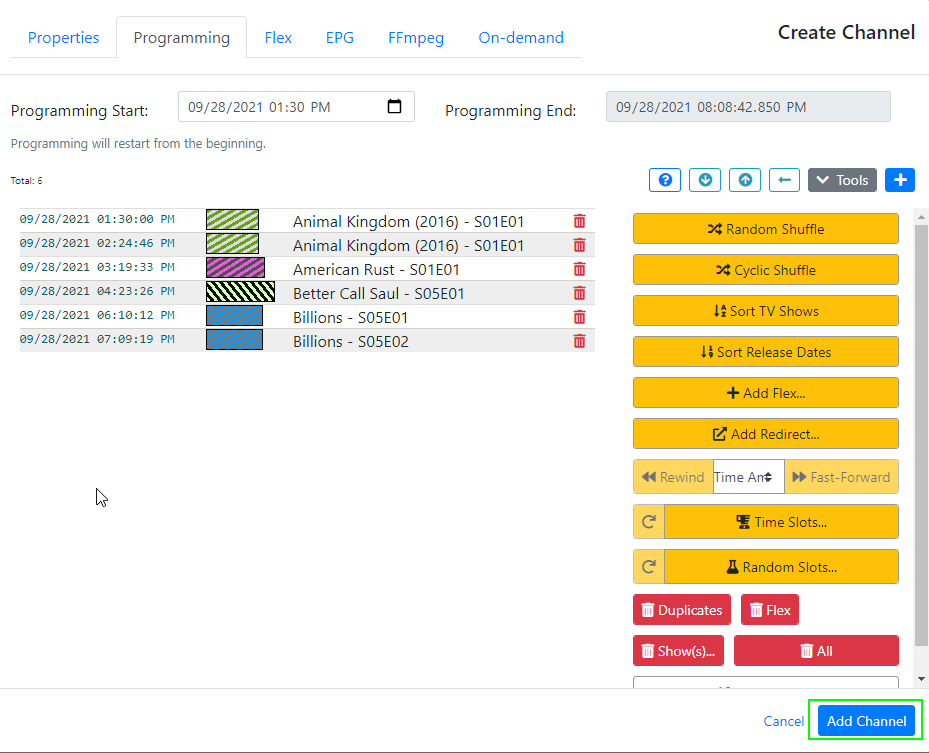Open the calendar picker for Programming Start

(395, 107)
